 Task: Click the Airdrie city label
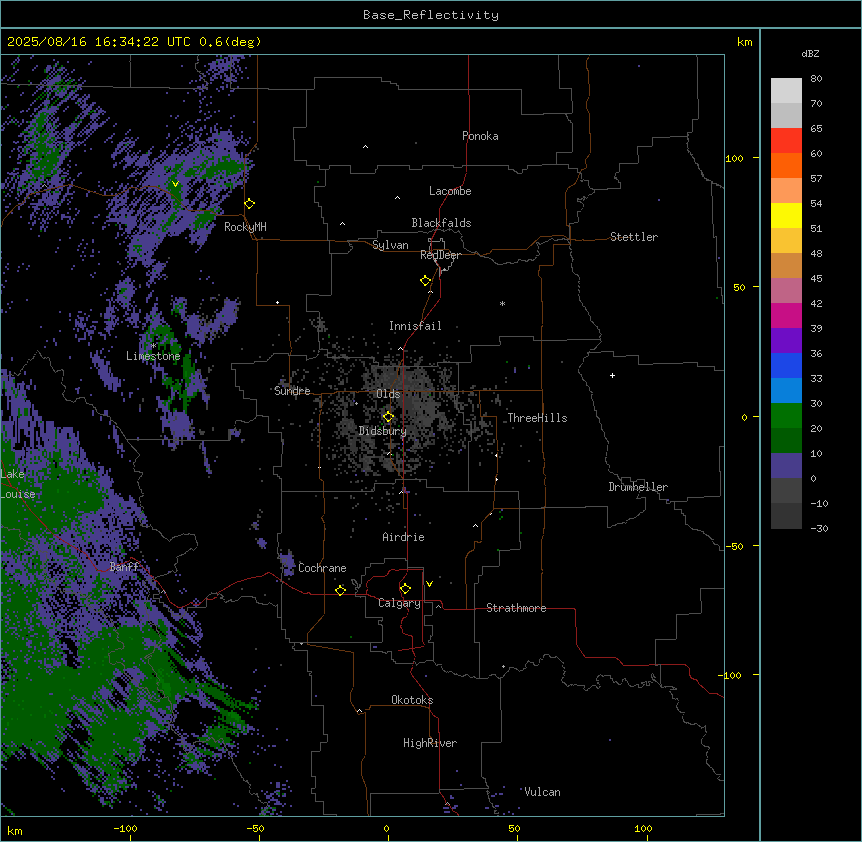(x=404, y=537)
